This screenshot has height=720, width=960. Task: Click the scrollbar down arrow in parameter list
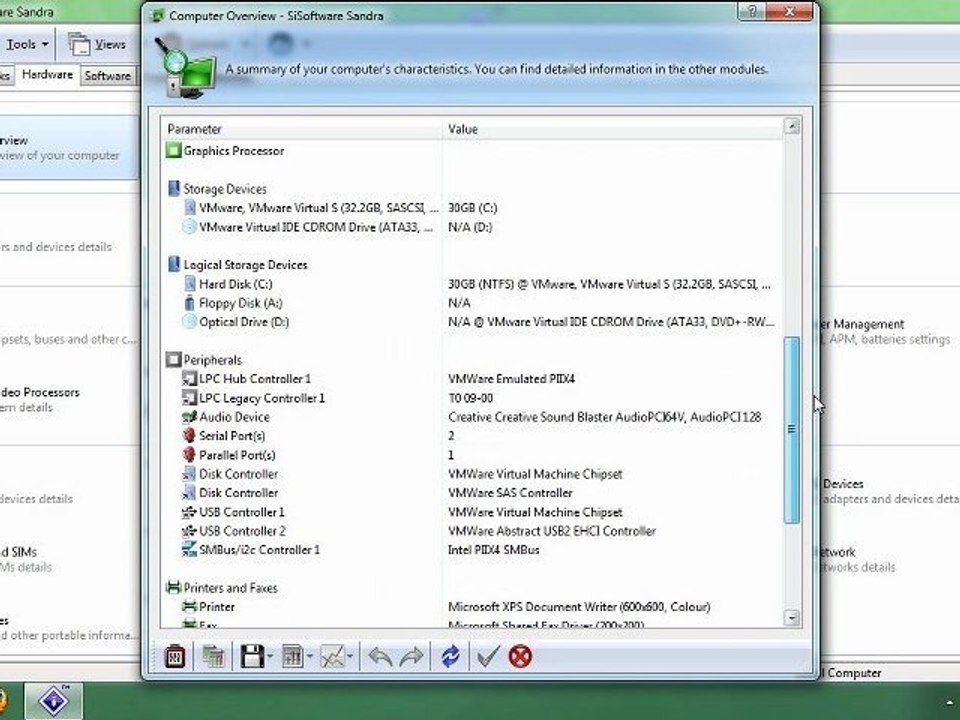(x=792, y=617)
